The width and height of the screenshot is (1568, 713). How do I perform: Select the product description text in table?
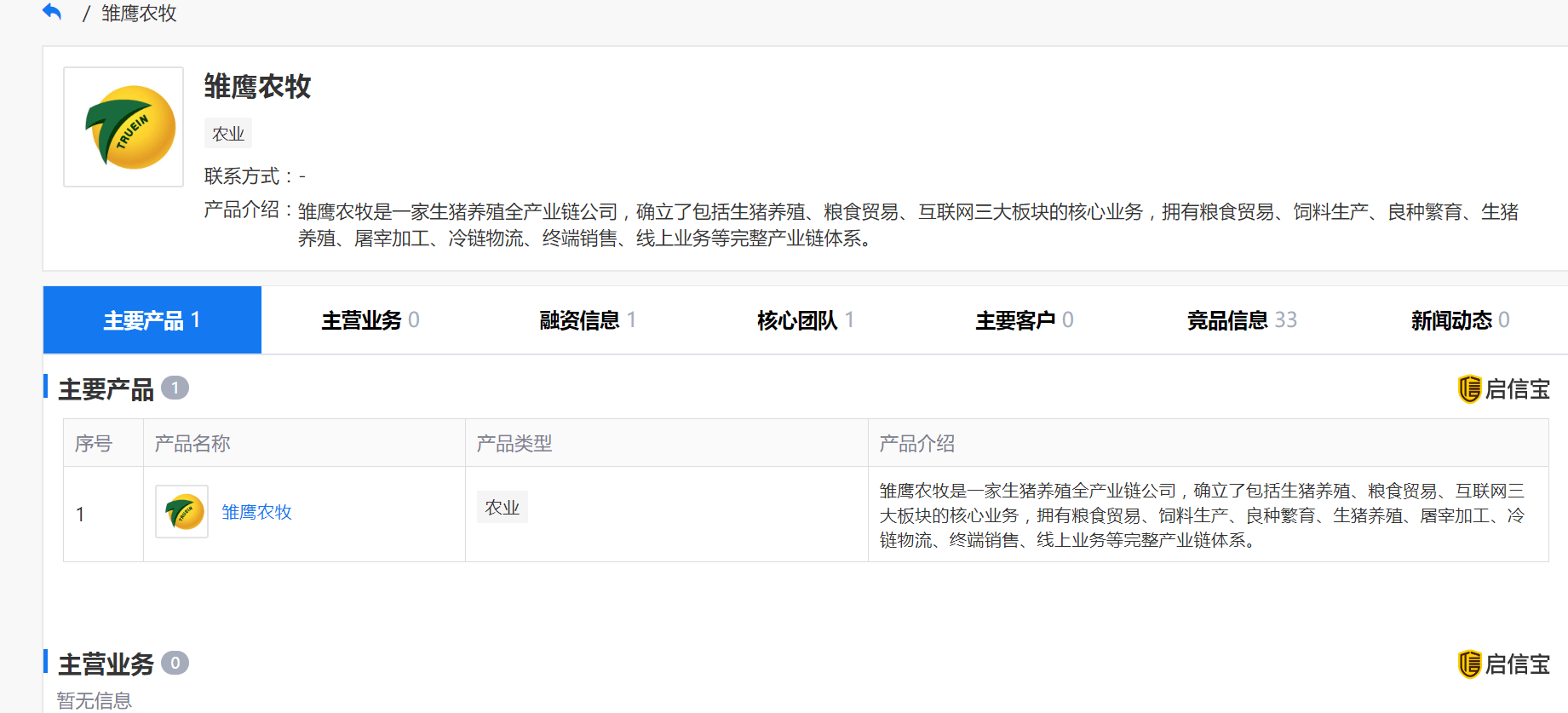pos(1203,515)
